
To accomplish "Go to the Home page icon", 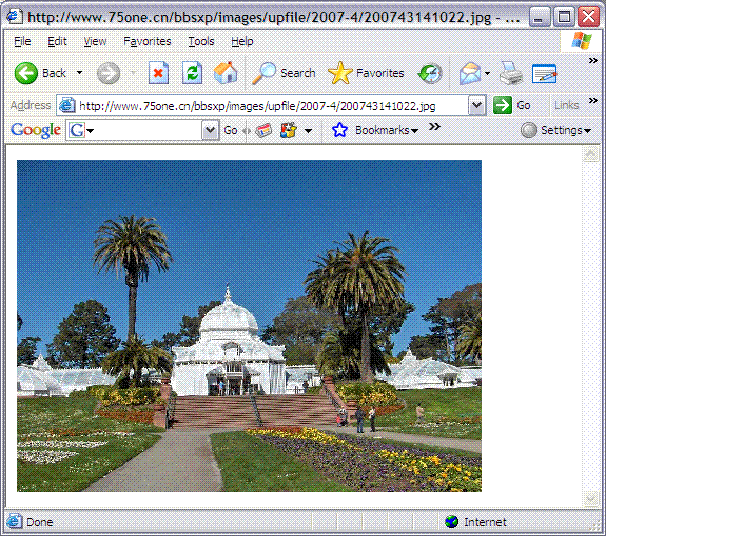I will [226, 73].
